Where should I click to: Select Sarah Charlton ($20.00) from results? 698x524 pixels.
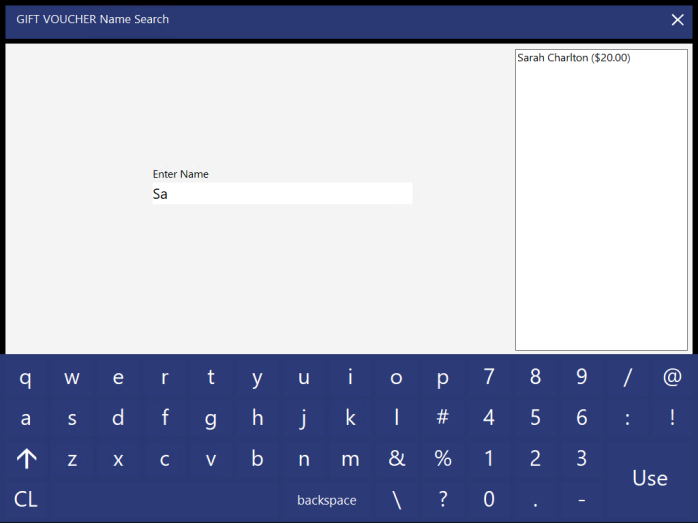tap(573, 58)
